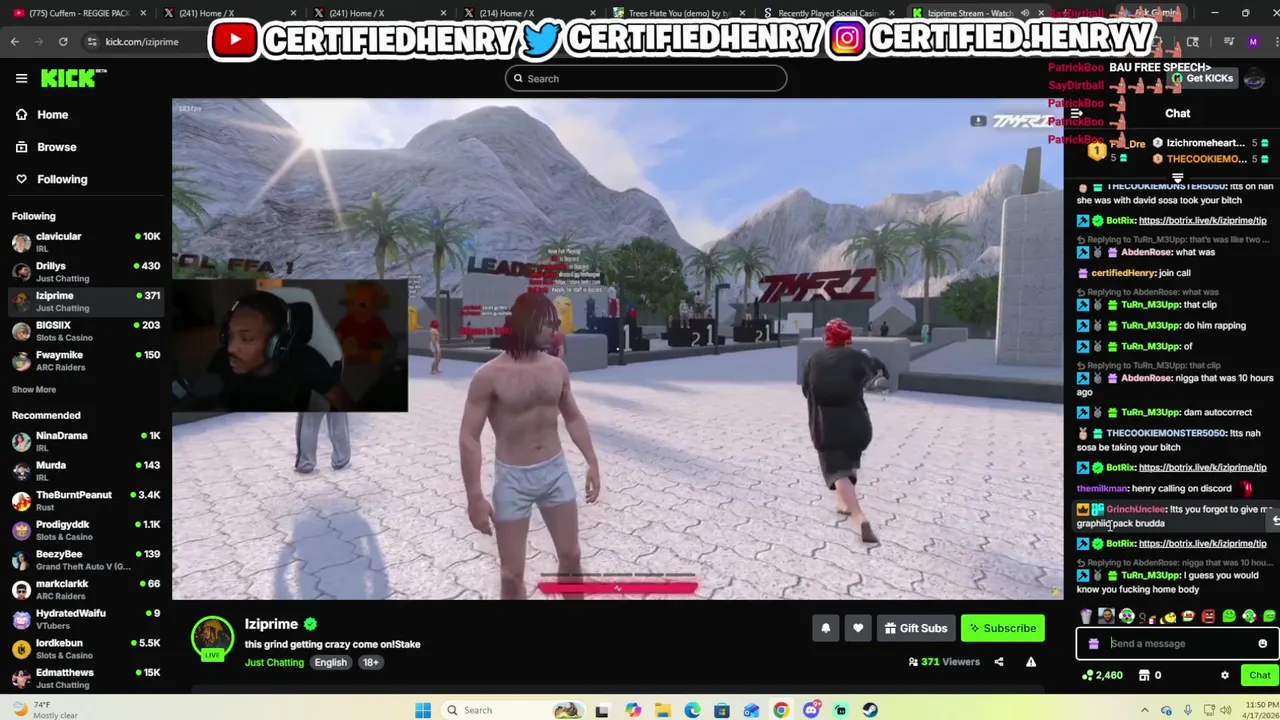The width and height of the screenshot is (1280, 720).
Task: Click the purple gift icon in chat box
Action: click(1093, 644)
